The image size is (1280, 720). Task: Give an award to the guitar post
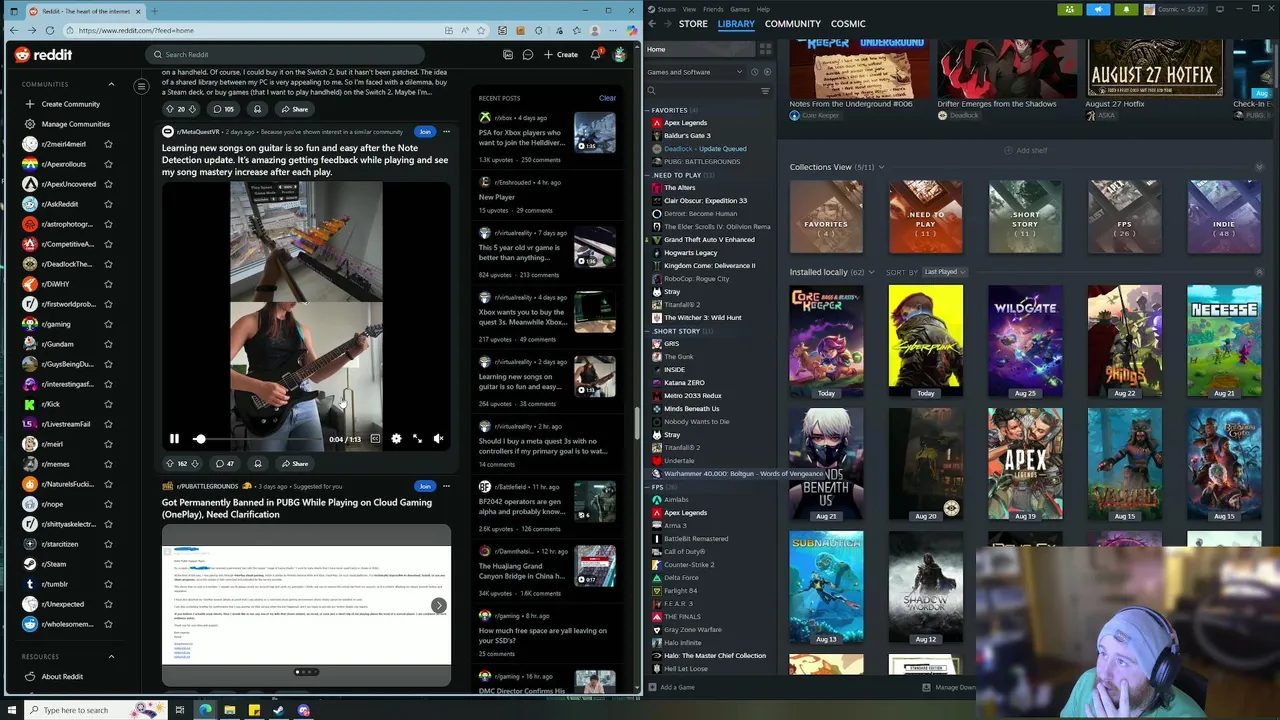tap(257, 463)
